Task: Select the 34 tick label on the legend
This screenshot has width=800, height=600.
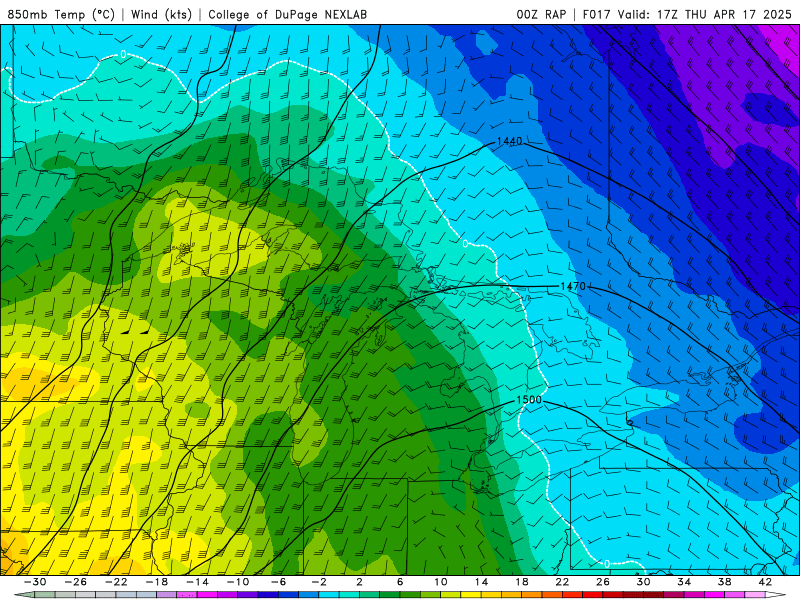Action: click(684, 582)
